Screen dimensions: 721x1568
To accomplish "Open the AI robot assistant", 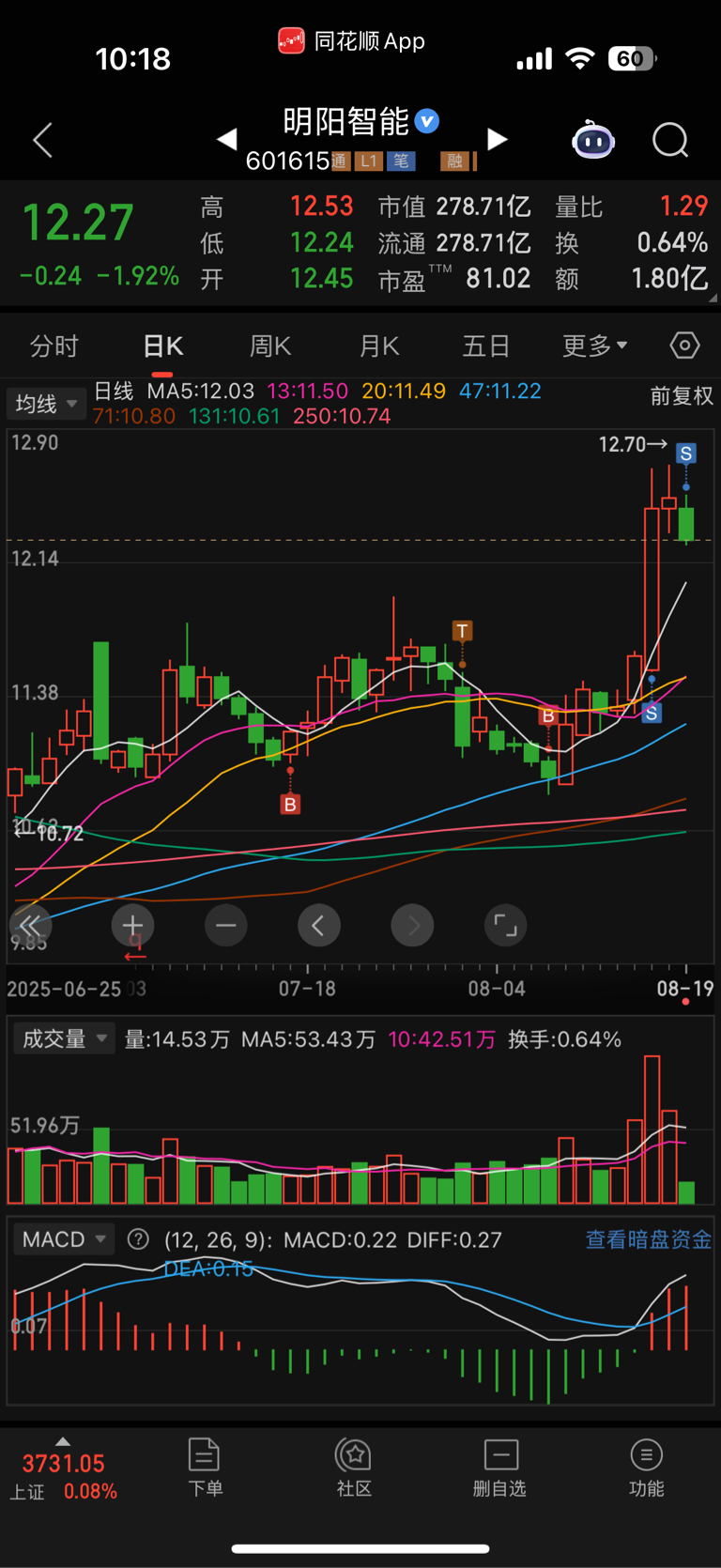I will 593,141.
